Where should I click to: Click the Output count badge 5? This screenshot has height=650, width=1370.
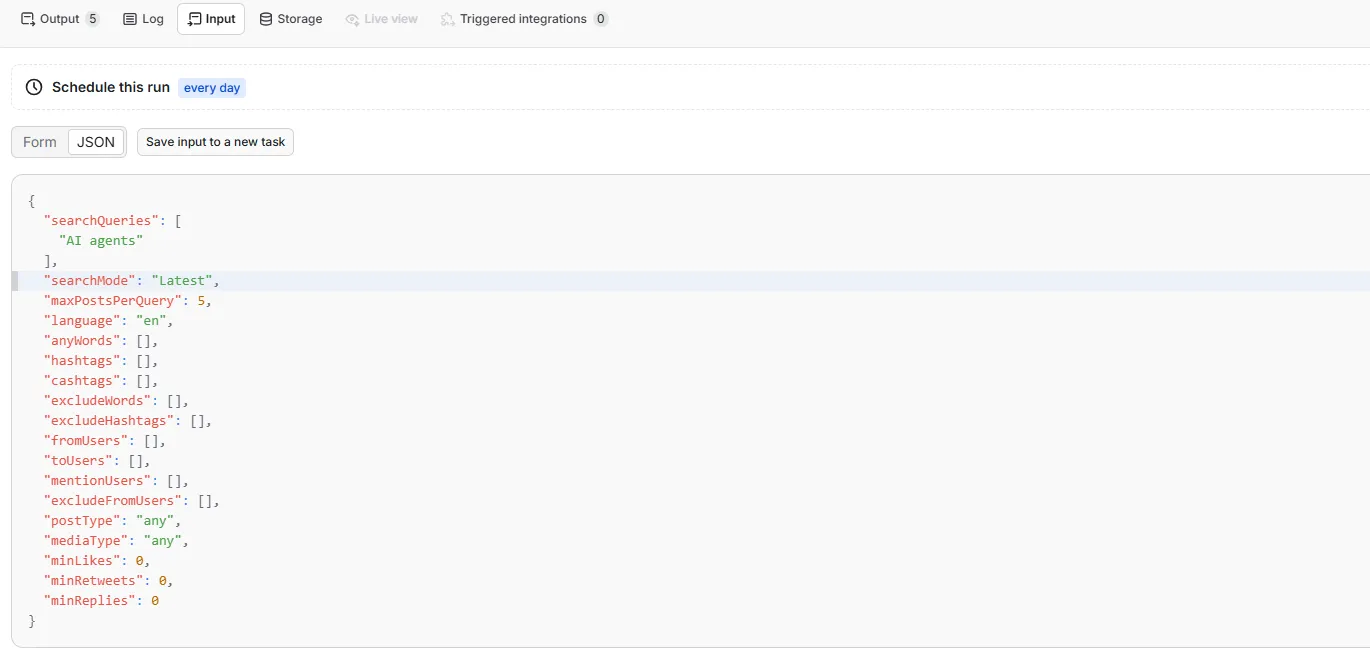click(x=93, y=19)
